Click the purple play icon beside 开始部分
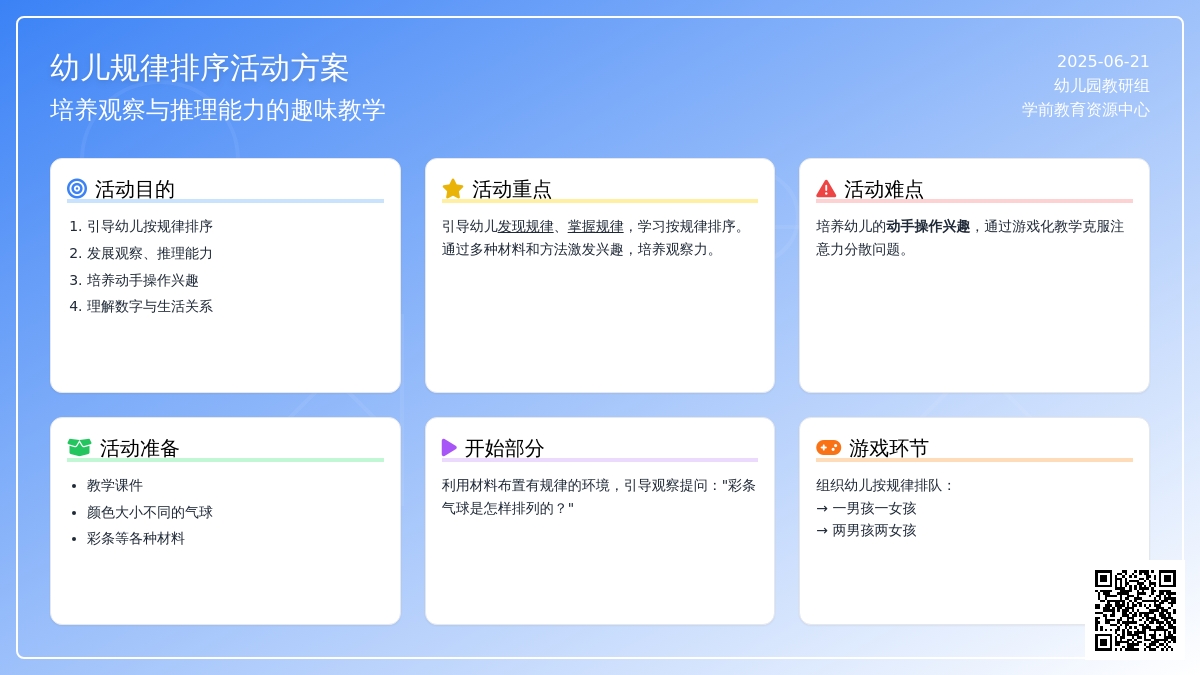1200x675 pixels. [449, 447]
